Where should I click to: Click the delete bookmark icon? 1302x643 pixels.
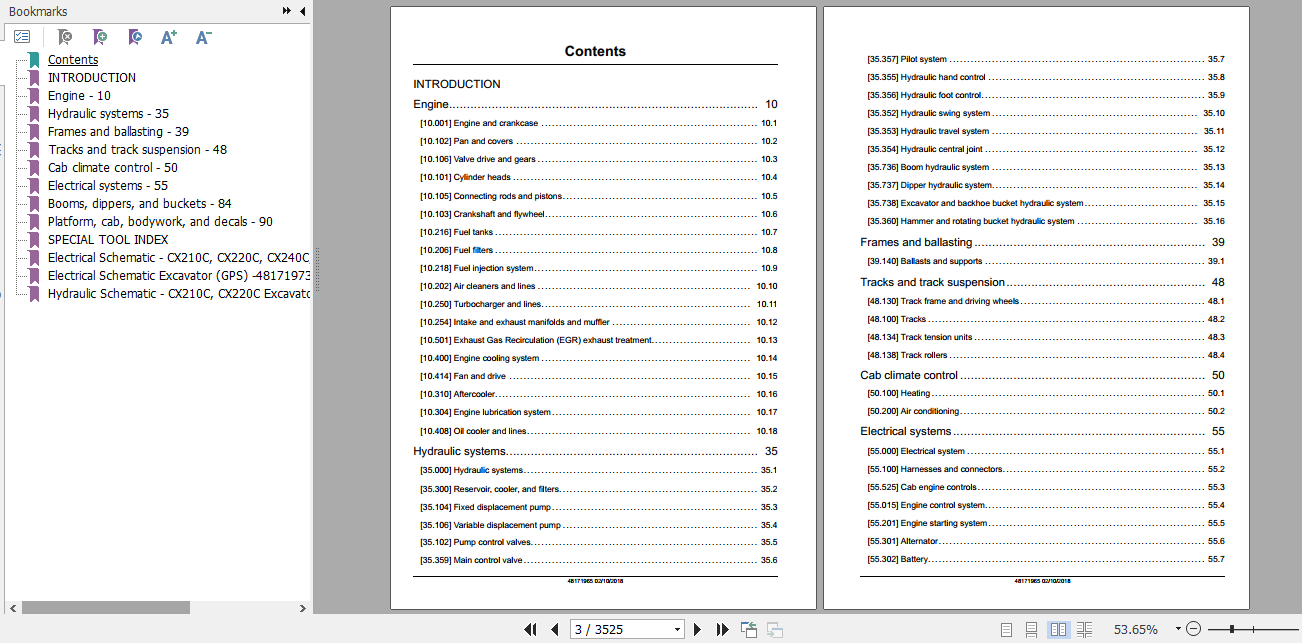(65, 37)
